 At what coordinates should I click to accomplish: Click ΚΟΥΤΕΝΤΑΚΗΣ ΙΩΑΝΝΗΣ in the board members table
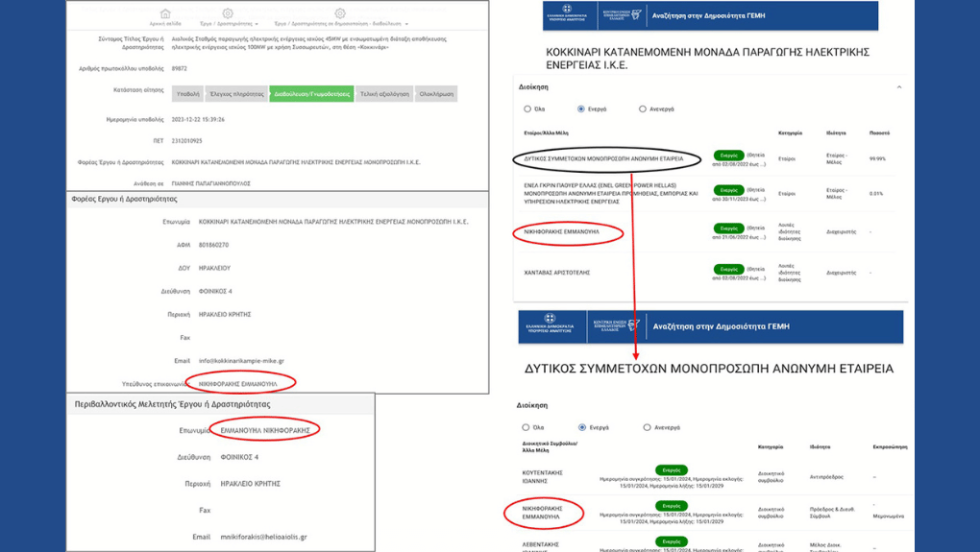542,477
